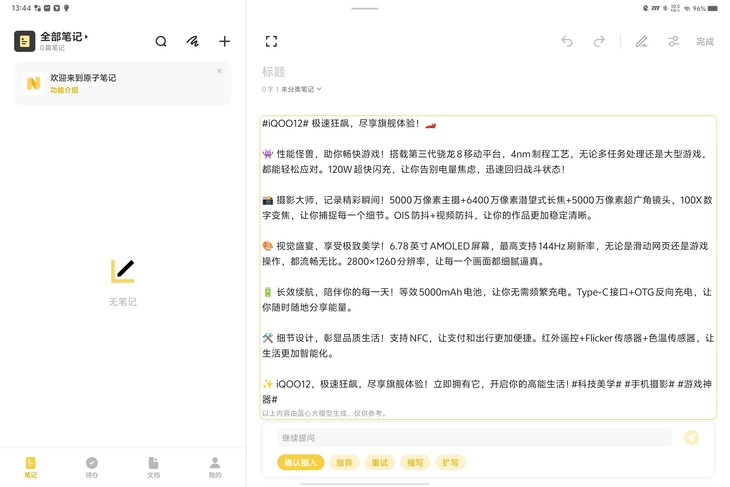Tap the yellow notes app logo

click(x=25, y=41)
